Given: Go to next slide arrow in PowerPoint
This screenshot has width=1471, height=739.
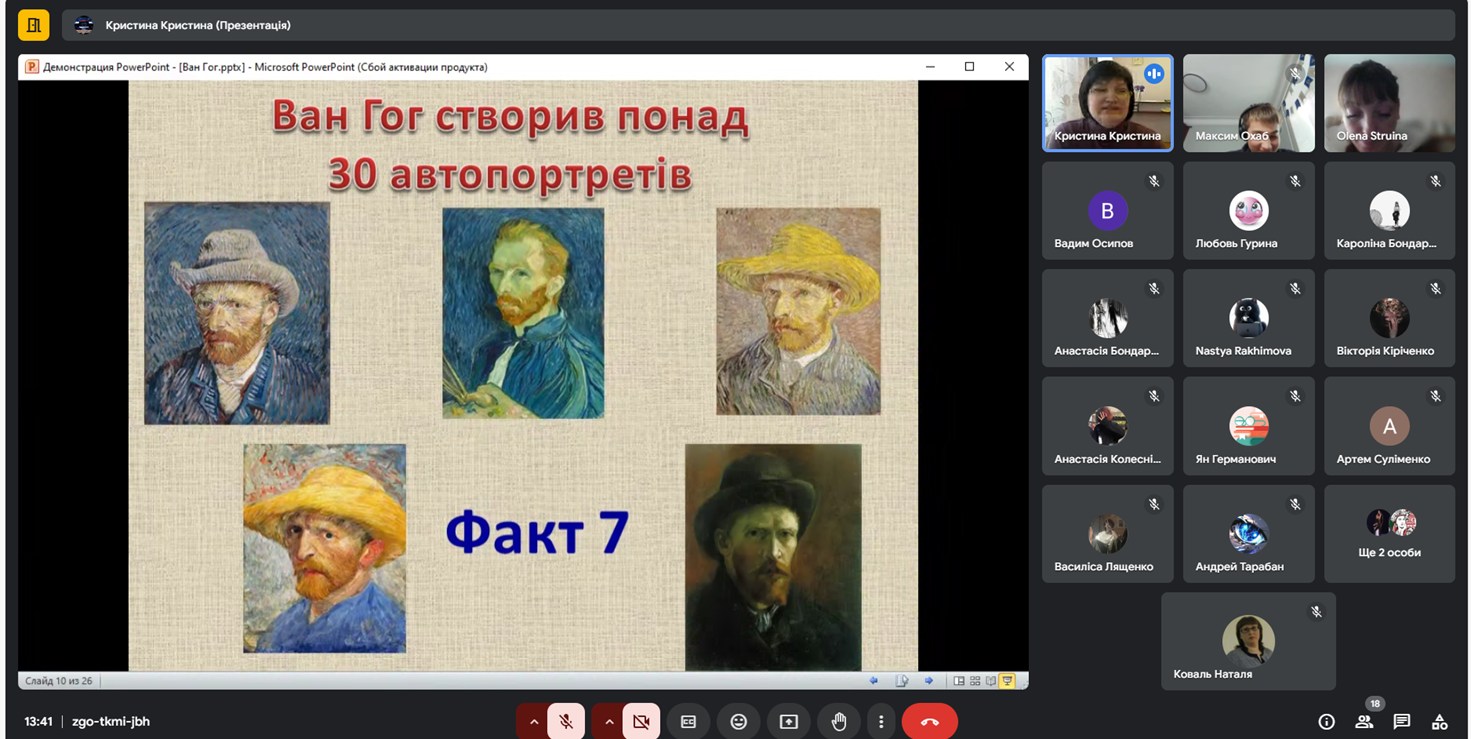Looking at the screenshot, I should point(929,681).
